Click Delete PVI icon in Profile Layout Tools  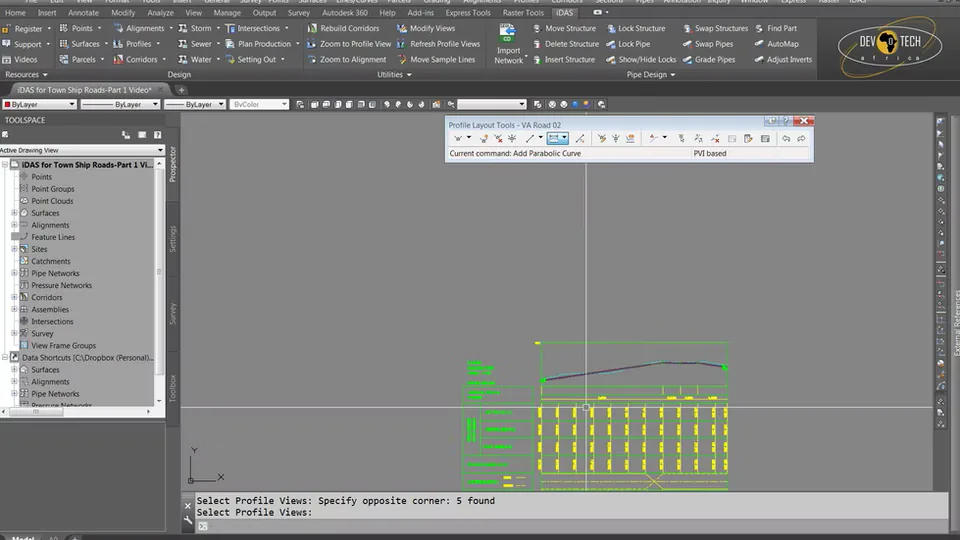[498, 138]
